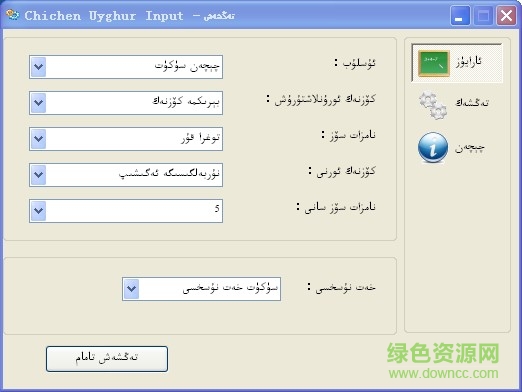522x392 pixels.
Task: Expand the first combo box arrow
Action: [39, 67]
